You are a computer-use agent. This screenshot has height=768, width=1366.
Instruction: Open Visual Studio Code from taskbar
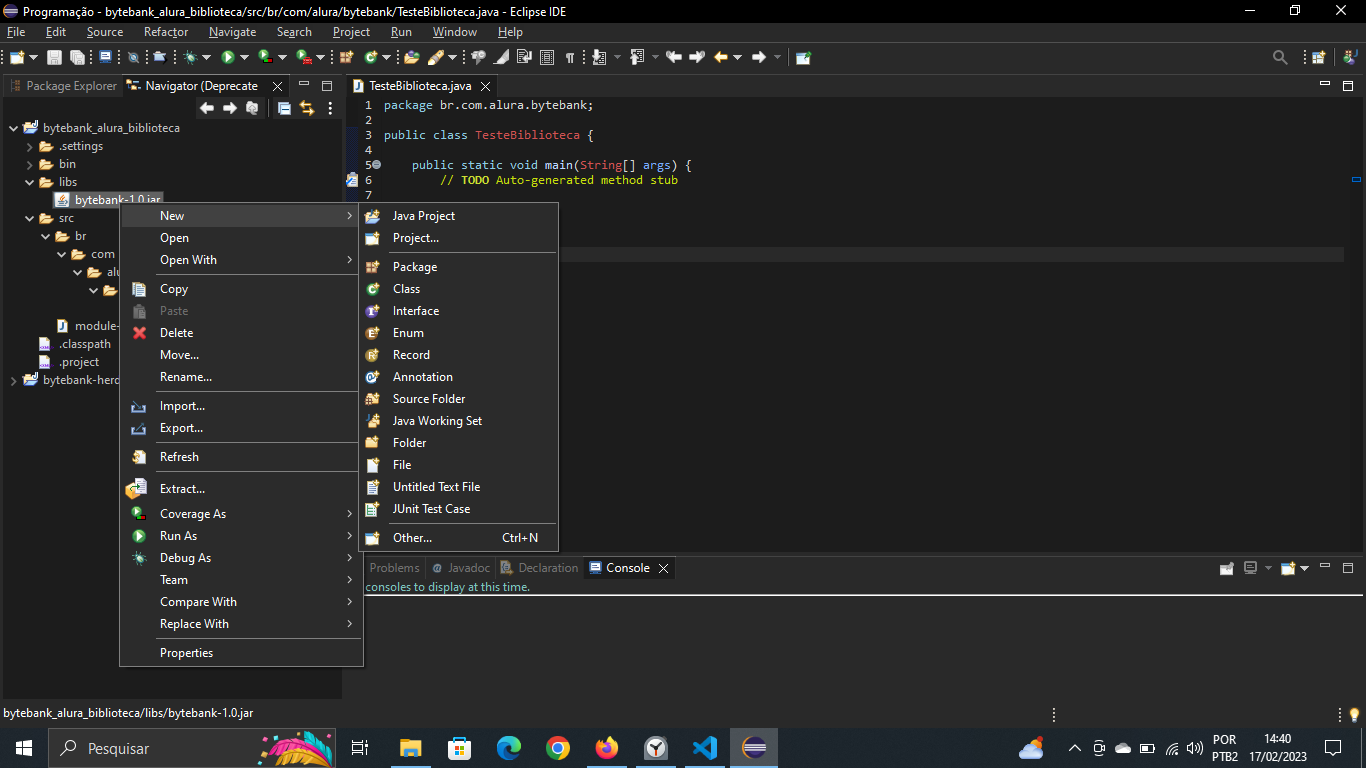click(705, 748)
